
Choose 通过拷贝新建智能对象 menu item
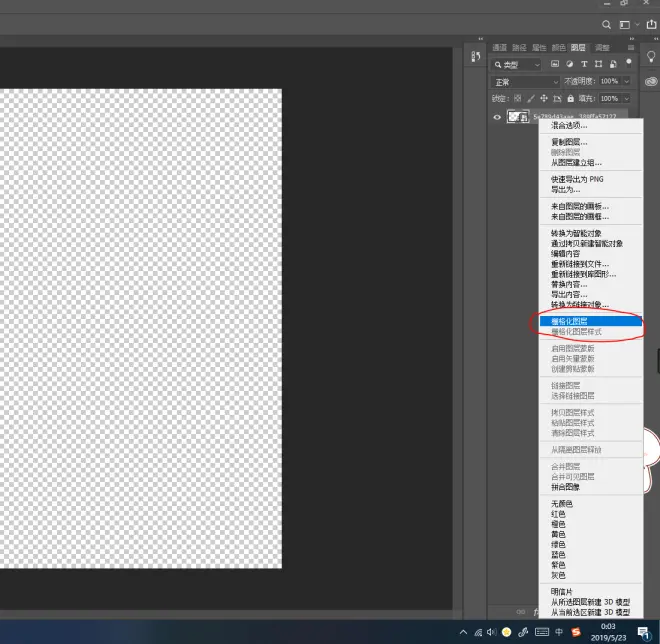[x=591, y=243]
